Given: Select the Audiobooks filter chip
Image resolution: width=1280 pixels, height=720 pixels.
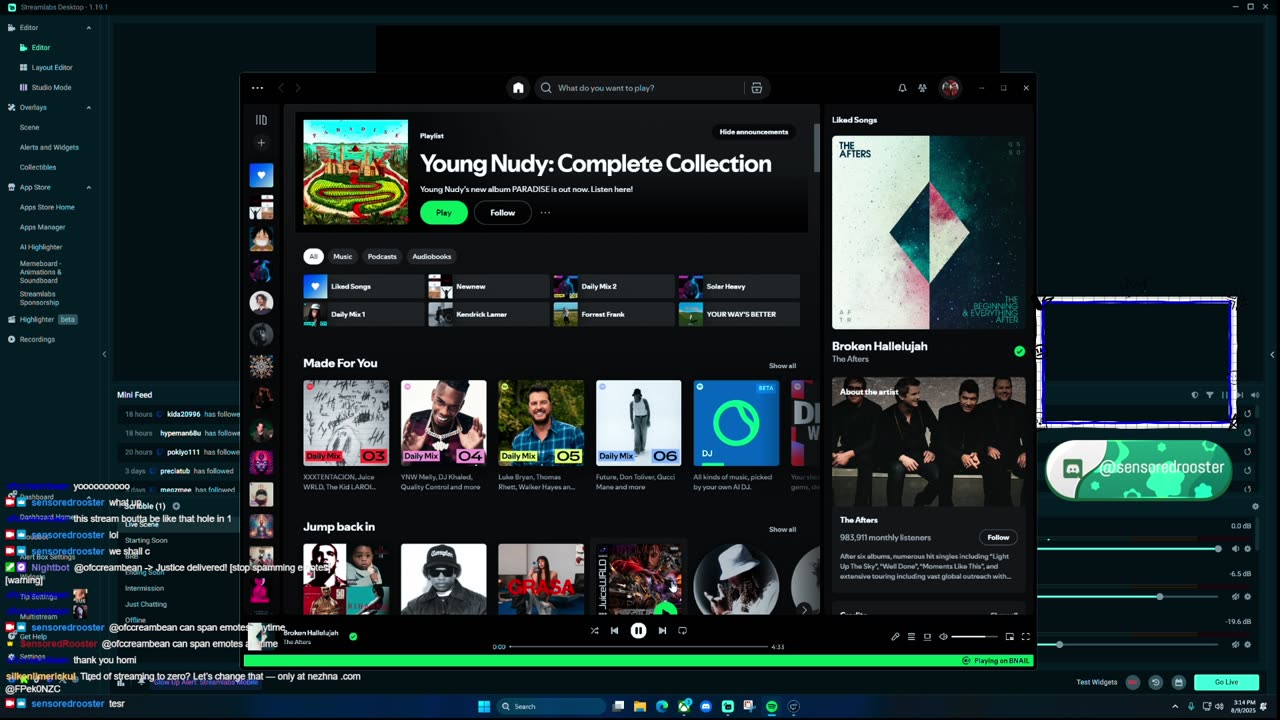Looking at the screenshot, I should point(432,257).
